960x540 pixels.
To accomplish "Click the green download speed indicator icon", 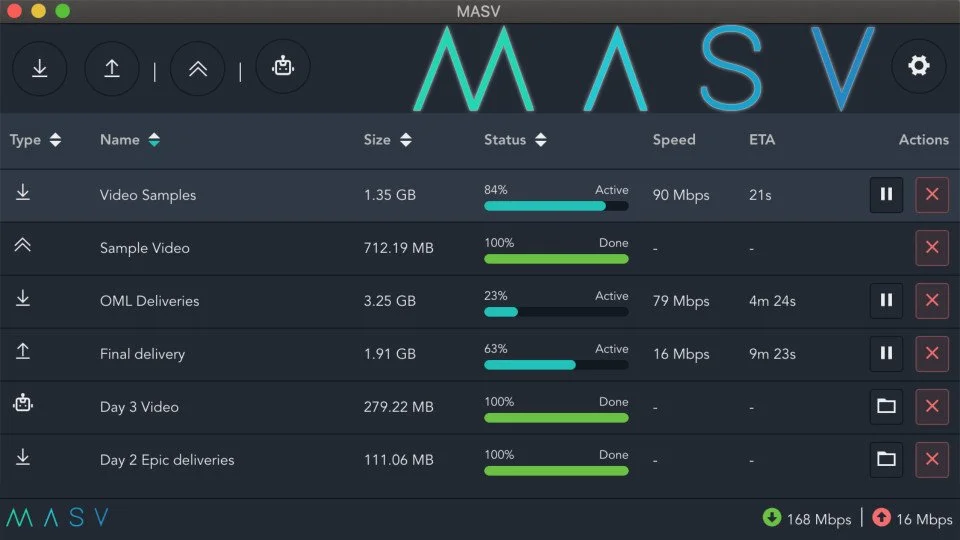I will point(771,517).
